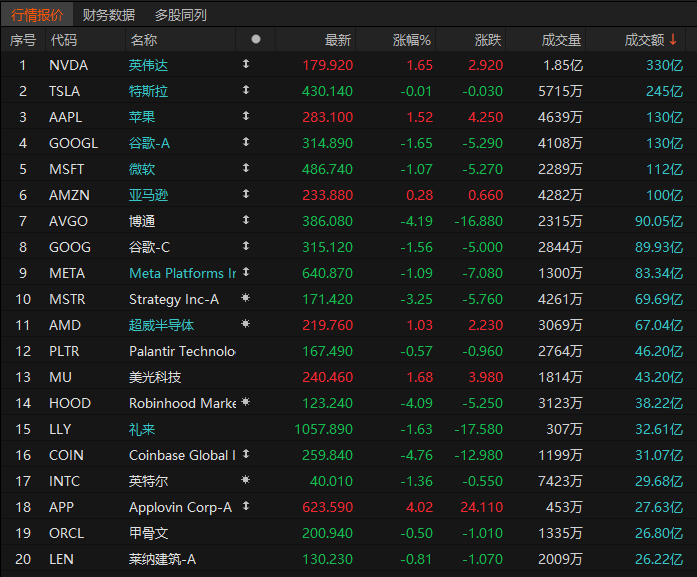
Task: Click the asterisk icon in MSTR row
Action: click(246, 299)
